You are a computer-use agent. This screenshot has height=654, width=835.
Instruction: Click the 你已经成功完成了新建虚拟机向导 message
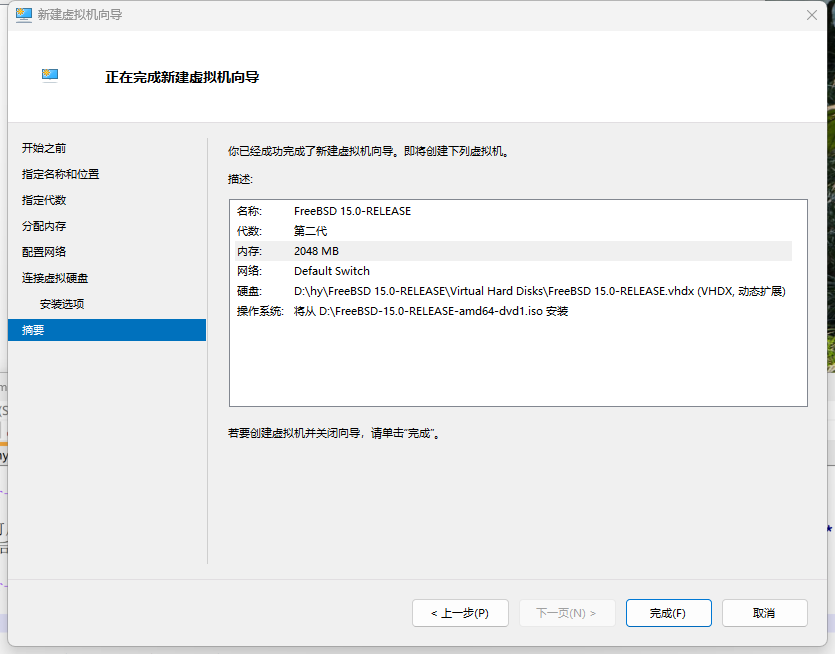pyautogui.click(x=369, y=151)
